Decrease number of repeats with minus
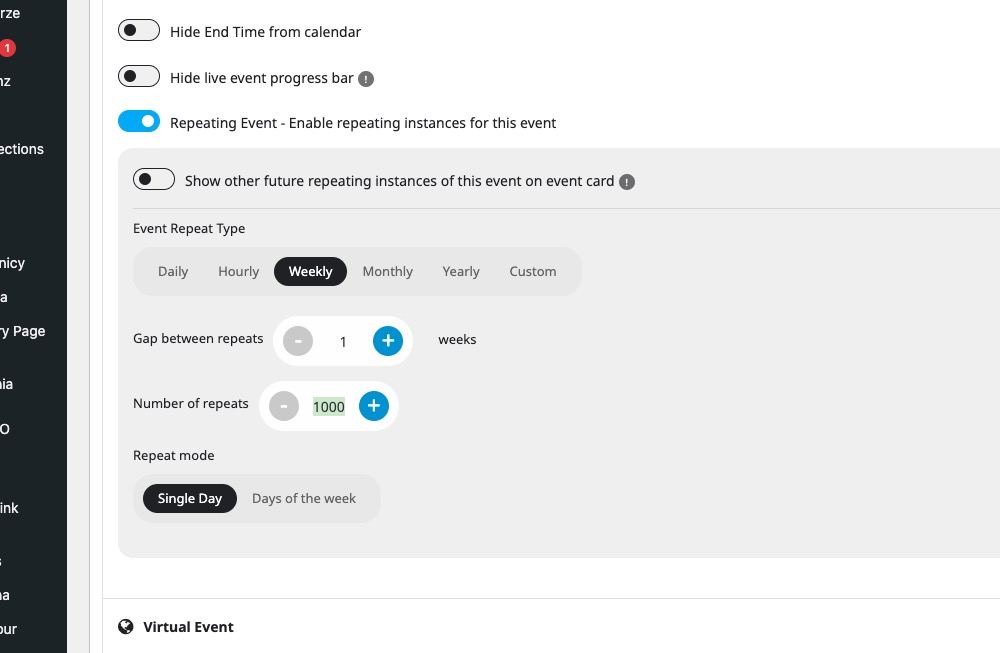The image size is (1000, 653). click(284, 406)
